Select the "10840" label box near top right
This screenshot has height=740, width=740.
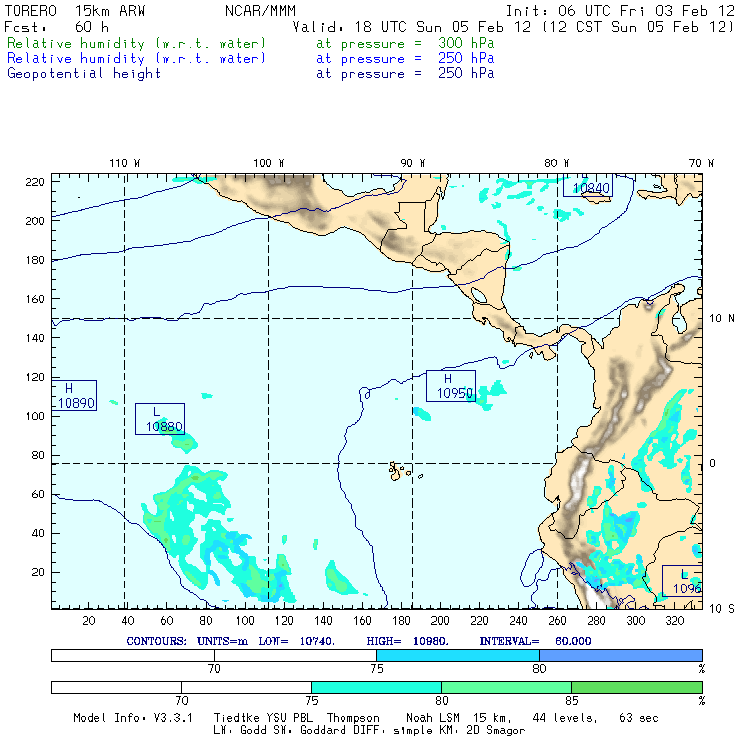click(x=588, y=185)
